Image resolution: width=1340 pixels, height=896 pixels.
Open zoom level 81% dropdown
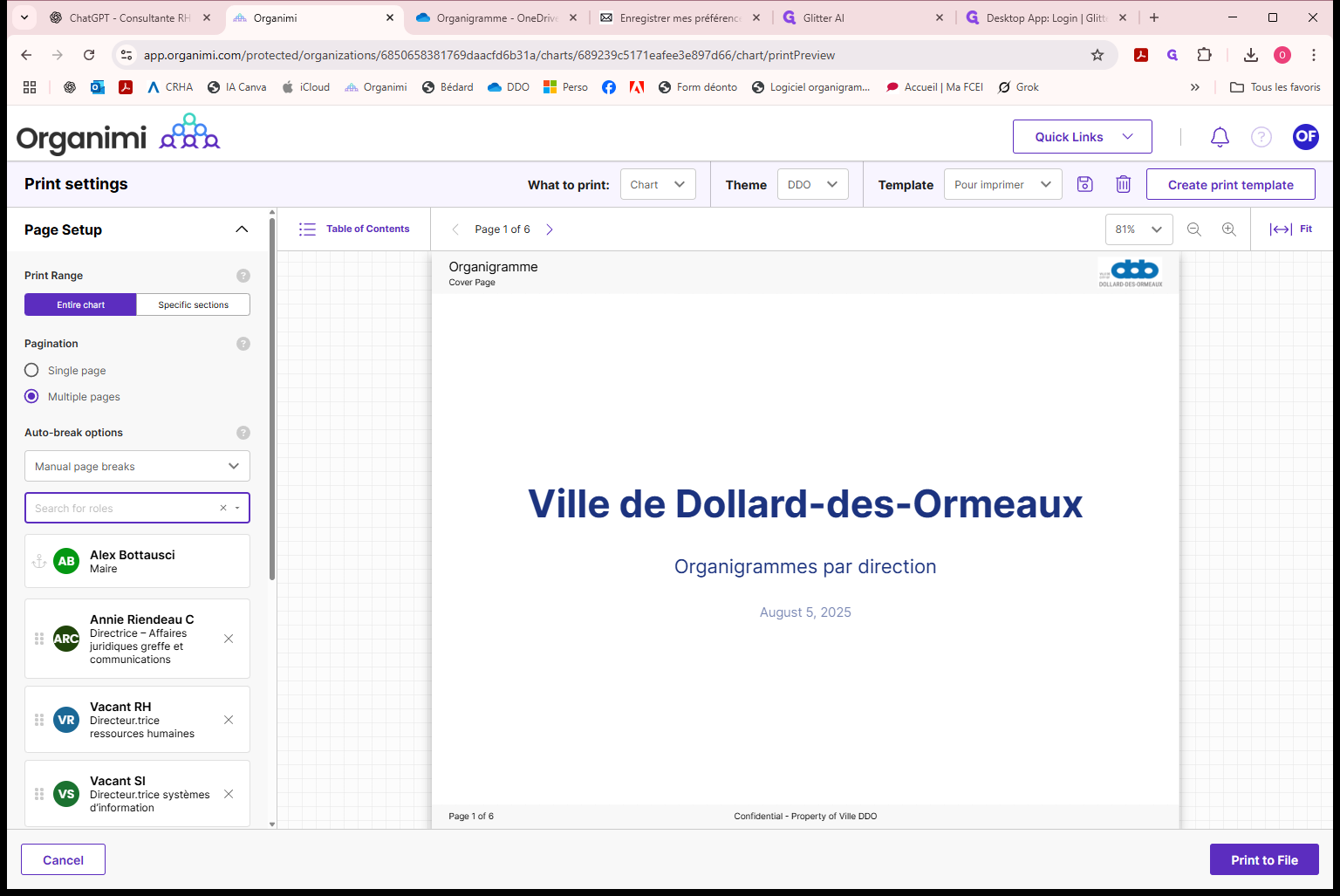pyautogui.click(x=1139, y=229)
